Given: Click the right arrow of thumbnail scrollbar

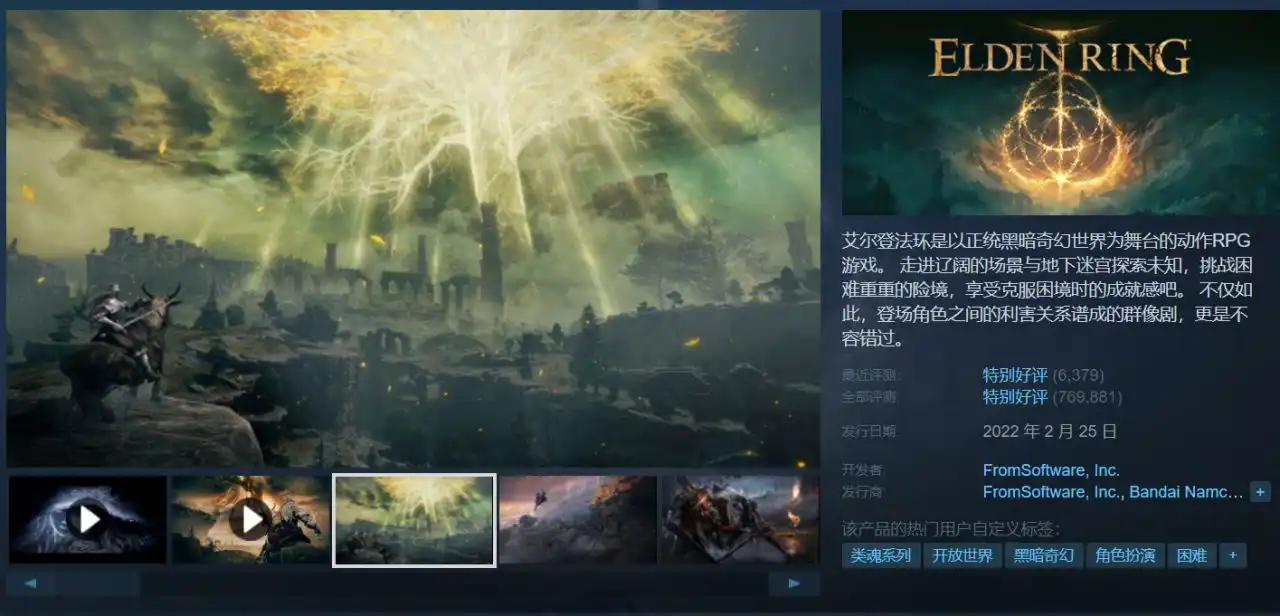Looking at the screenshot, I should pos(794,583).
